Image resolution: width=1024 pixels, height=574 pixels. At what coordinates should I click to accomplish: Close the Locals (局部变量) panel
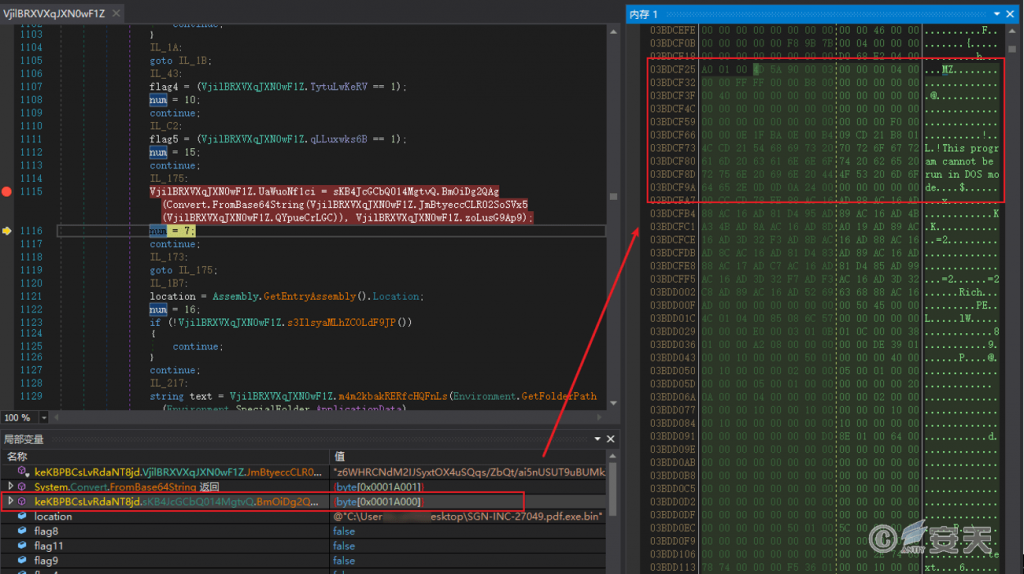pos(611,439)
